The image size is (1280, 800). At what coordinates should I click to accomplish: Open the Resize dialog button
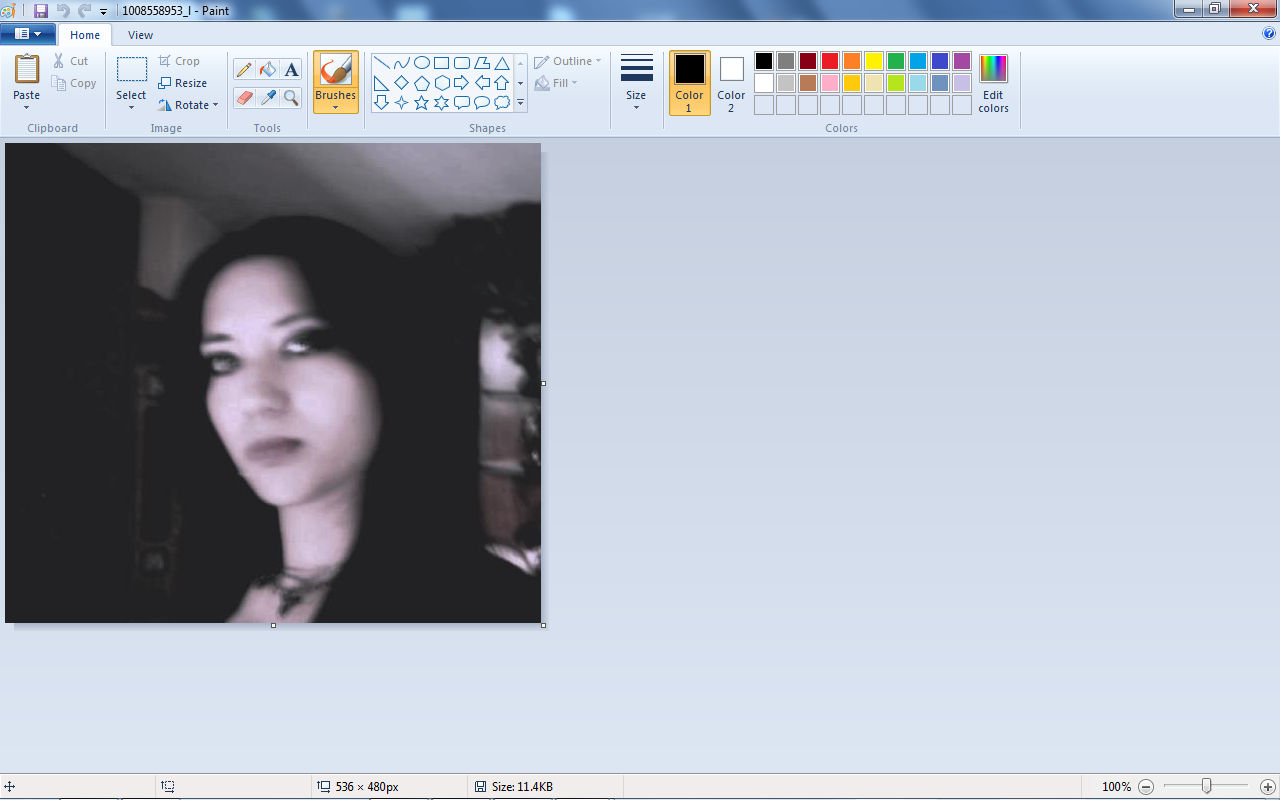pyautogui.click(x=183, y=83)
